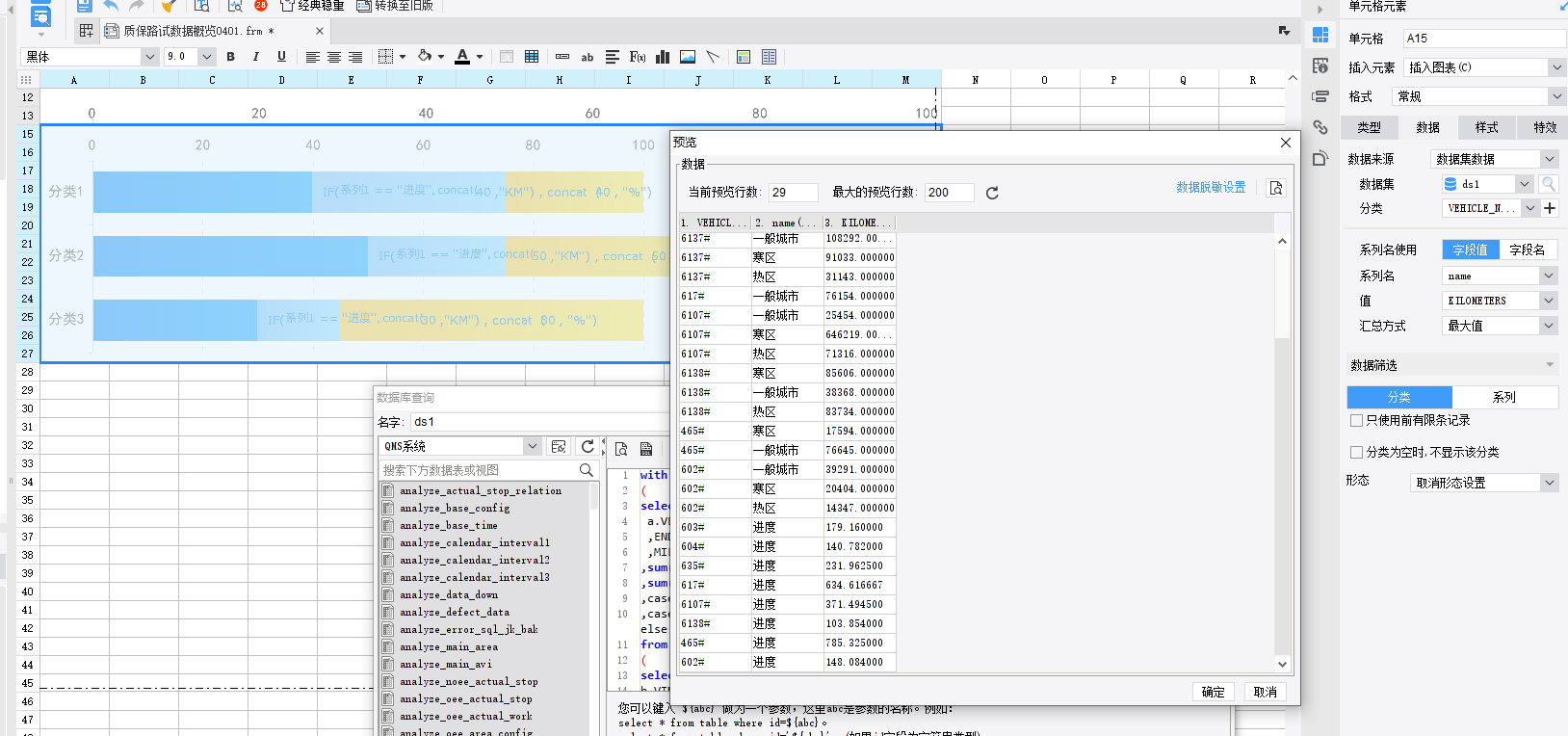1568x736 pixels.
Task: Click the font color A icon
Action: [x=462, y=57]
